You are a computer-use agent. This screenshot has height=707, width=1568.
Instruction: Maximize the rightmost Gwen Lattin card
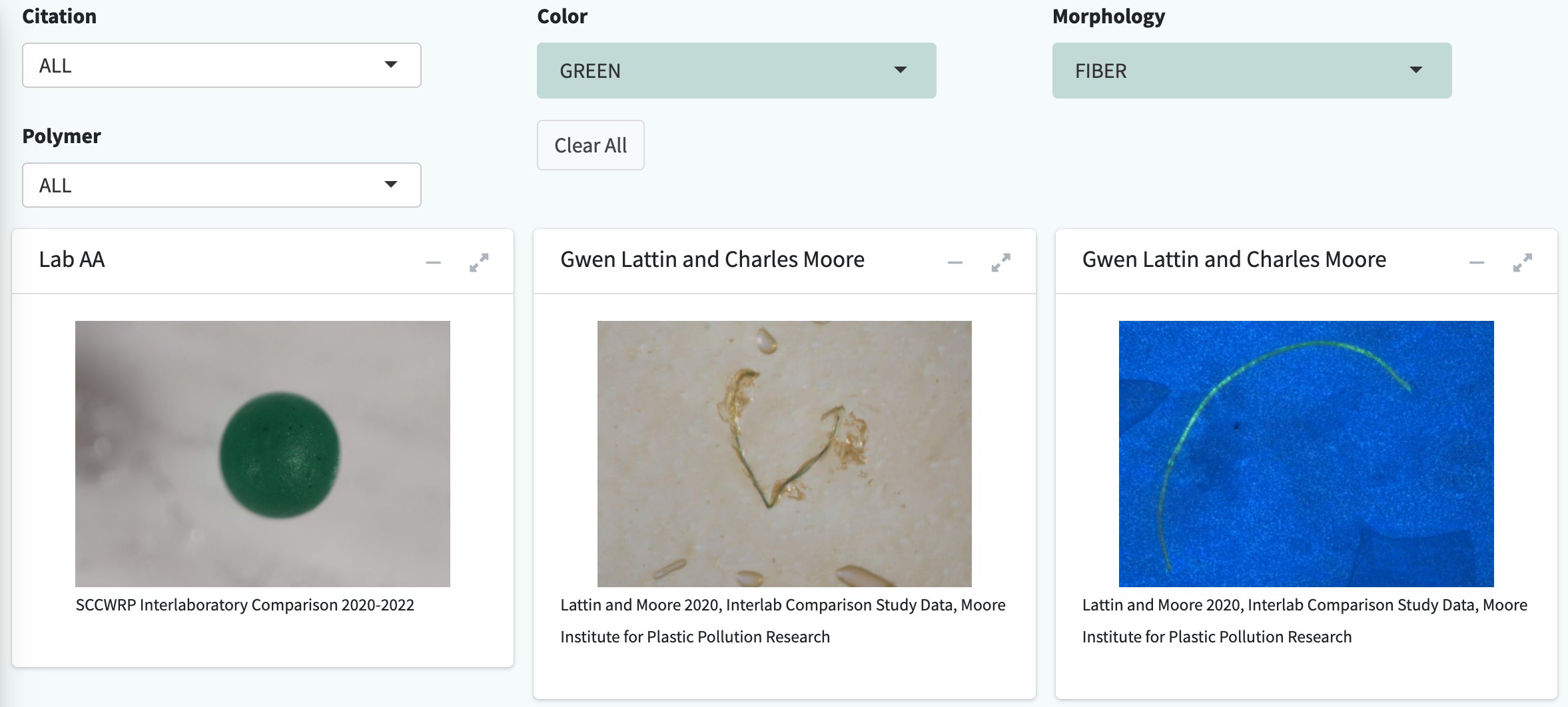click(1522, 262)
